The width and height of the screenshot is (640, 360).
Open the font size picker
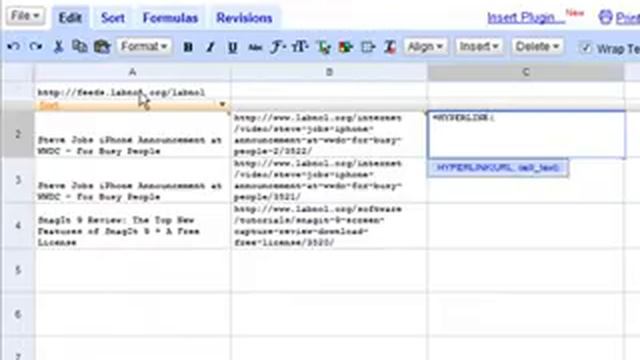coord(300,47)
